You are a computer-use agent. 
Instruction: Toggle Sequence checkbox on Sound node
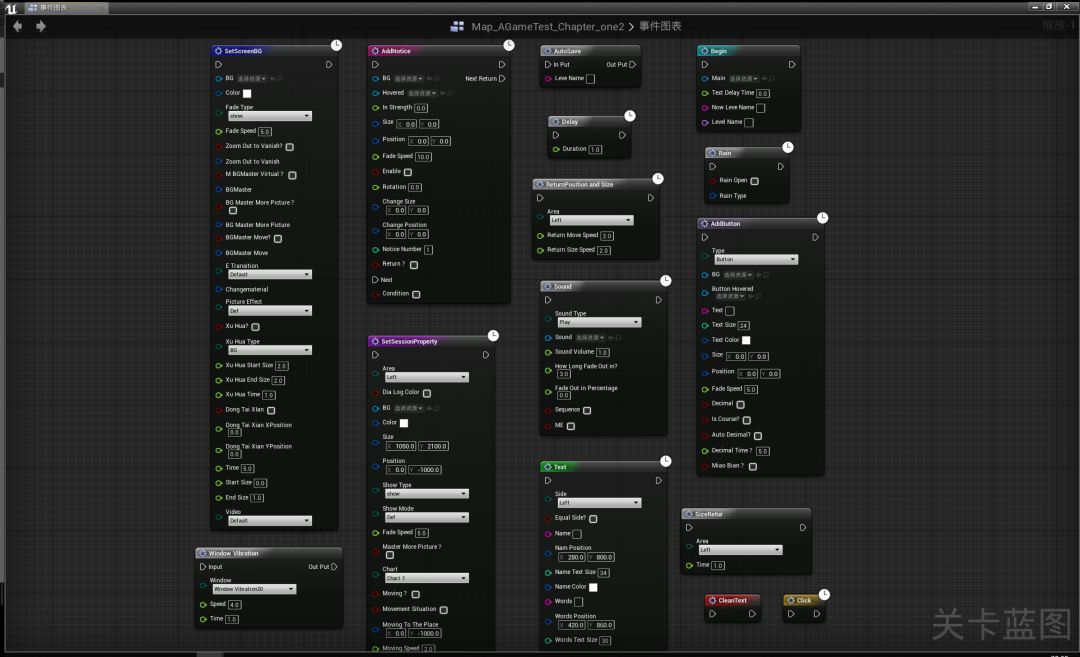coord(587,410)
